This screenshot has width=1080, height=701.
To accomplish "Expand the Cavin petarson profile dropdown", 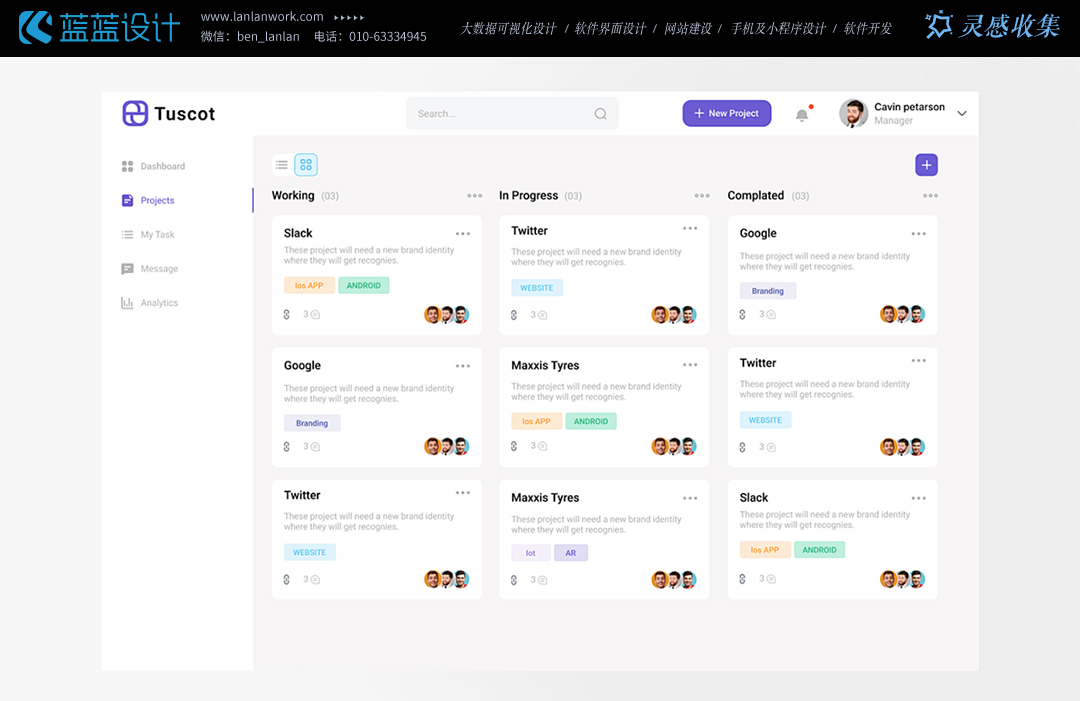I will pyautogui.click(x=962, y=114).
